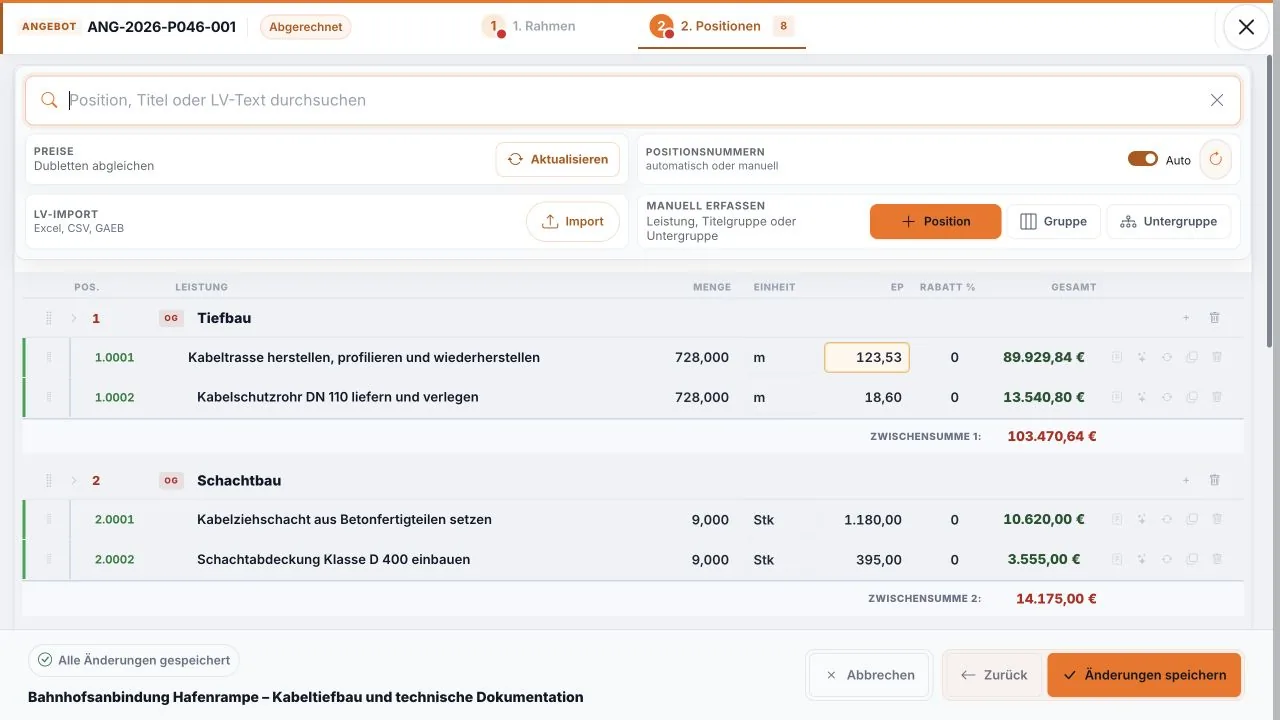Click the offer number ANG-2026-P046-001
The width and height of the screenshot is (1280, 720).
coord(162,27)
